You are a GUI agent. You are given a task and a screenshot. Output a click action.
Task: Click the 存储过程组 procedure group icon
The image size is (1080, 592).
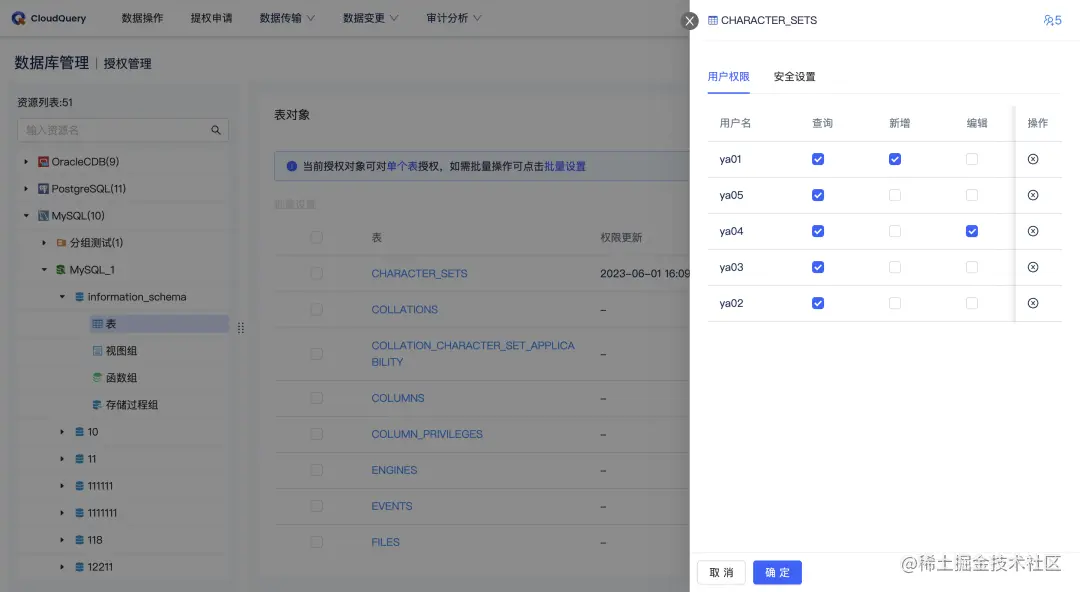click(97, 405)
